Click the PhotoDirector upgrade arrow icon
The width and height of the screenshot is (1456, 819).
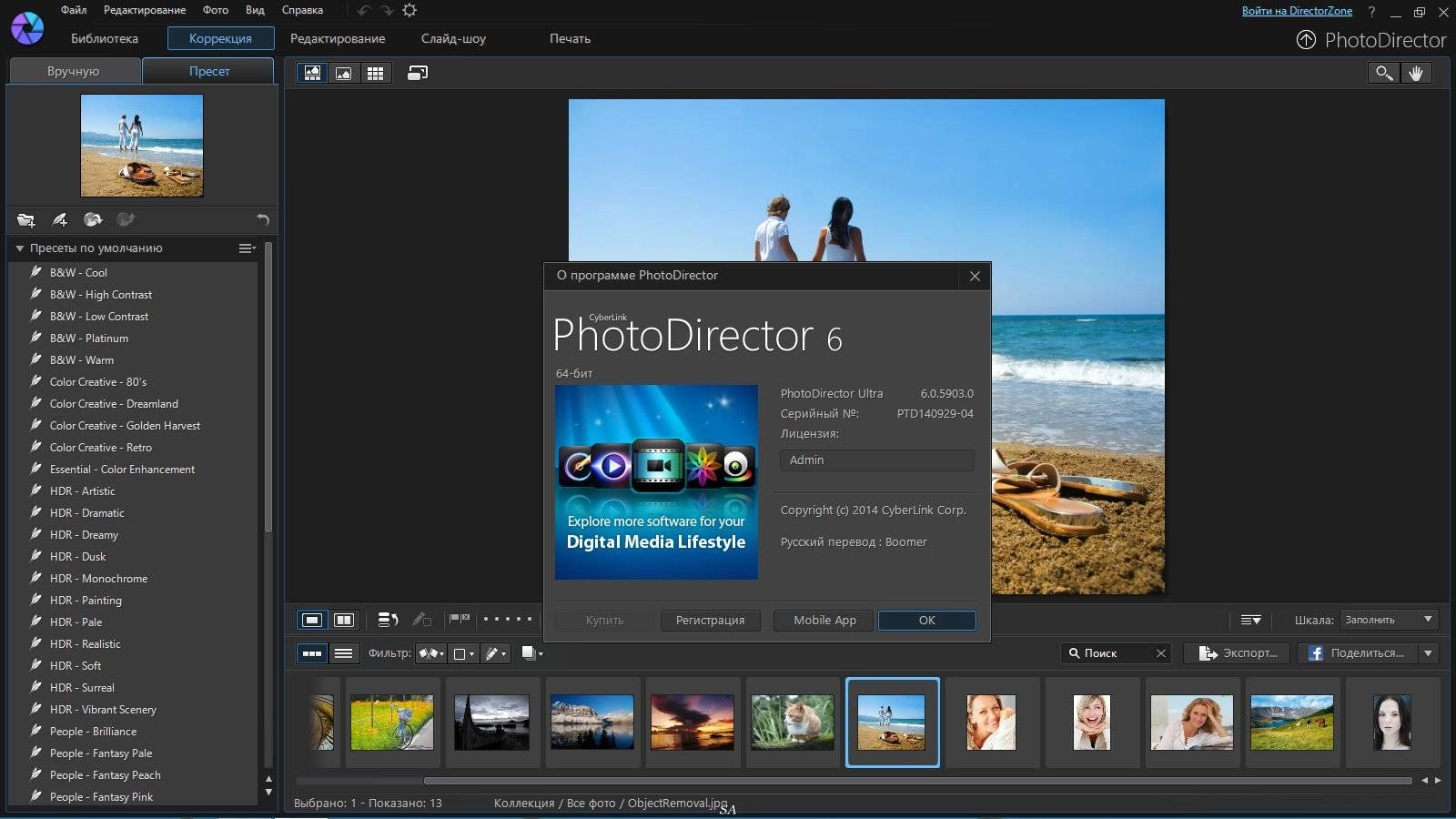point(1306,40)
